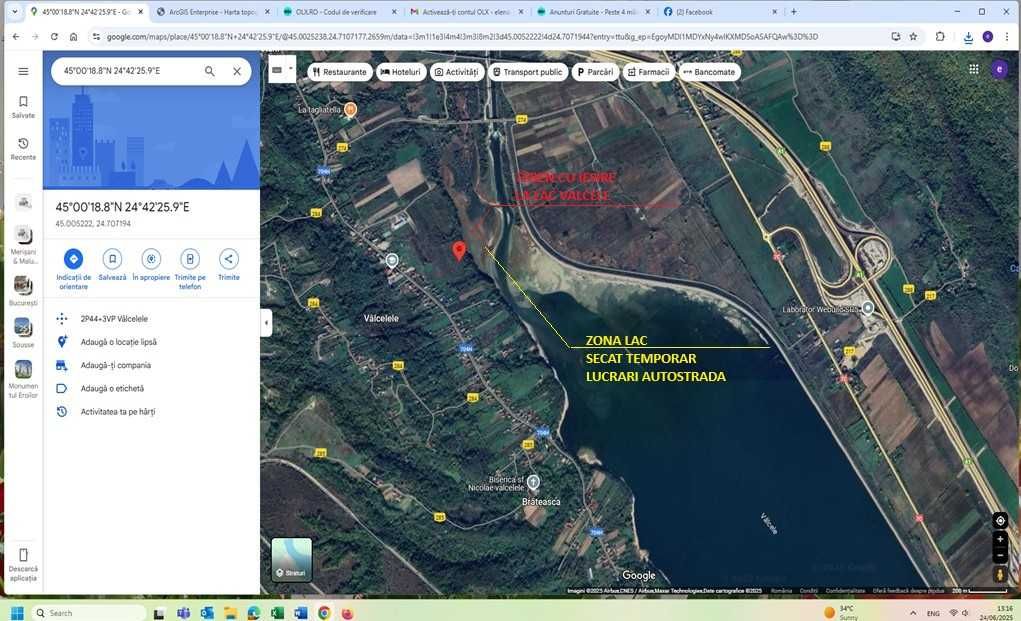Choose Adaugă o locație lipsă

(x=119, y=342)
